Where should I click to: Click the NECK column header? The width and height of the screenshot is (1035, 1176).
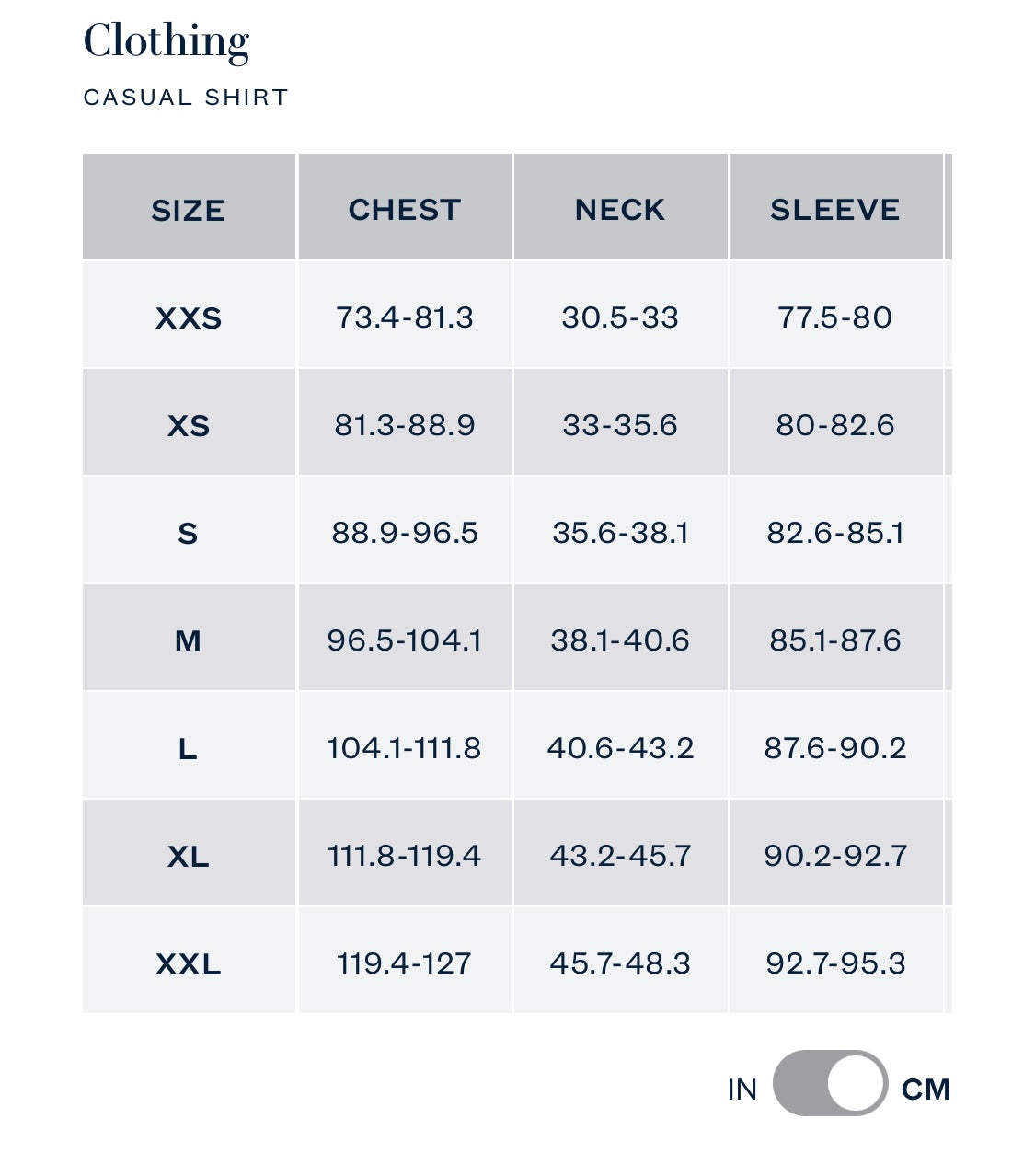click(619, 210)
